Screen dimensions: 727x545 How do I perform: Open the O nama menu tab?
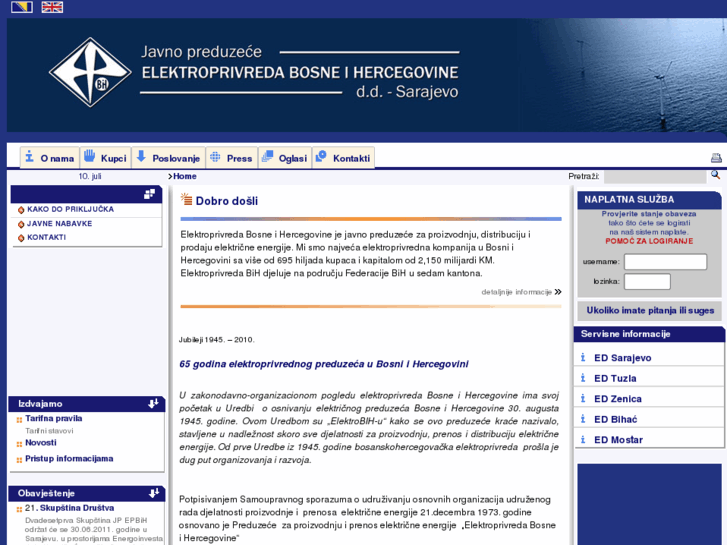coord(50,158)
